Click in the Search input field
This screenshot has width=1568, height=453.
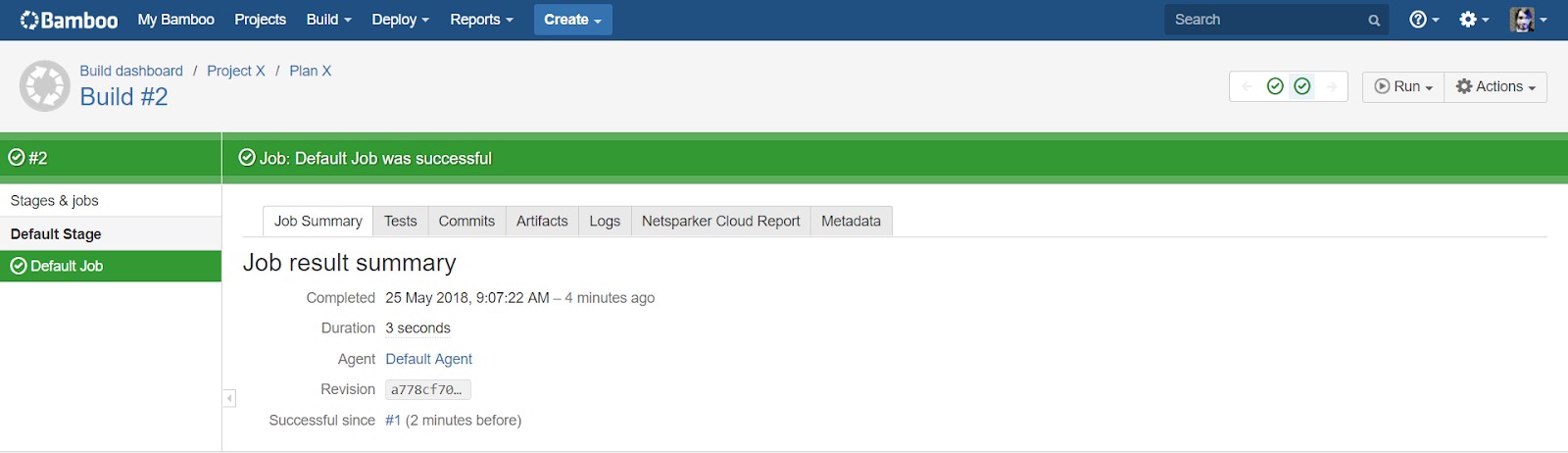coord(1264,20)
